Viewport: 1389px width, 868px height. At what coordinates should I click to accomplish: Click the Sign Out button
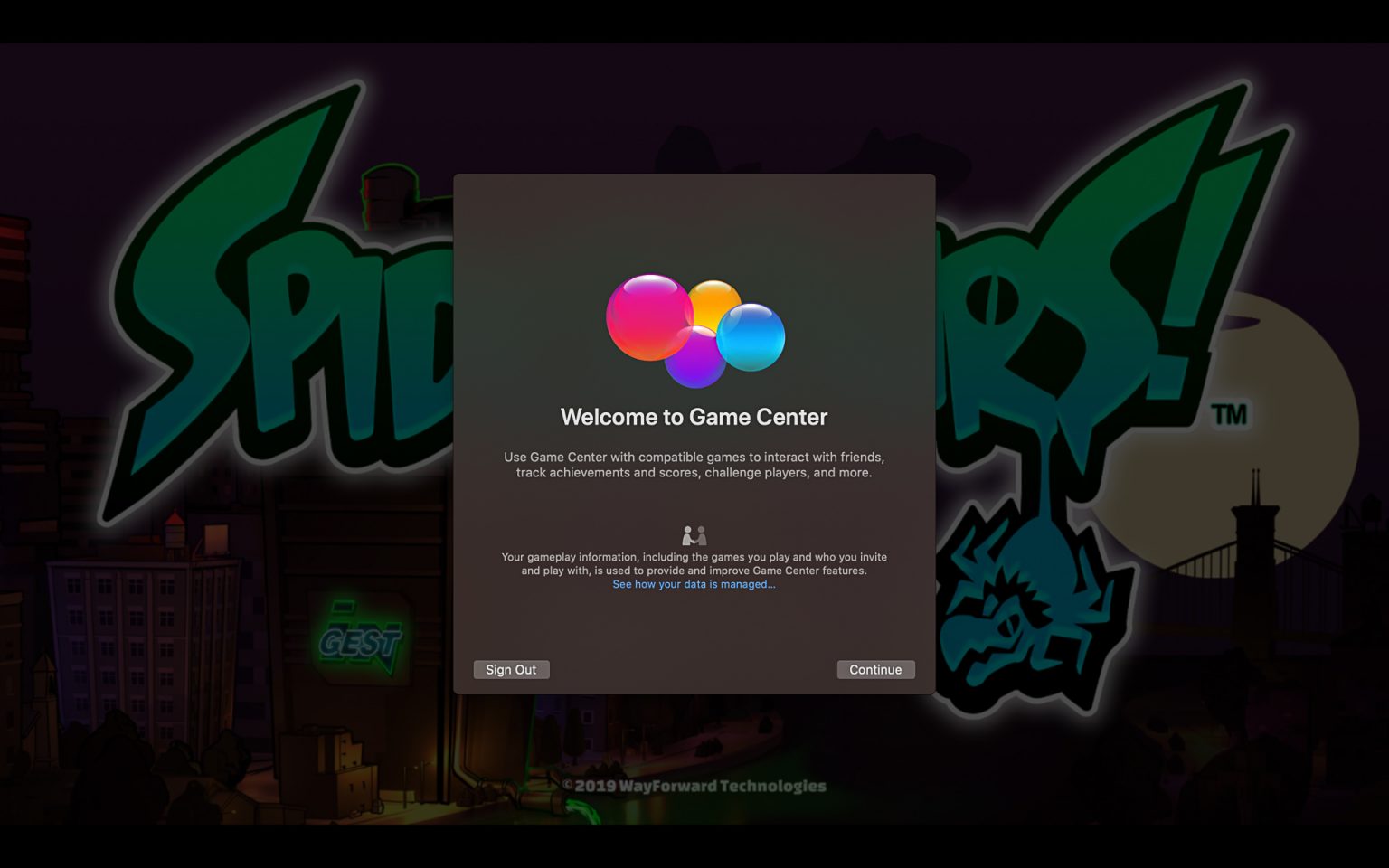coord(511,669)
